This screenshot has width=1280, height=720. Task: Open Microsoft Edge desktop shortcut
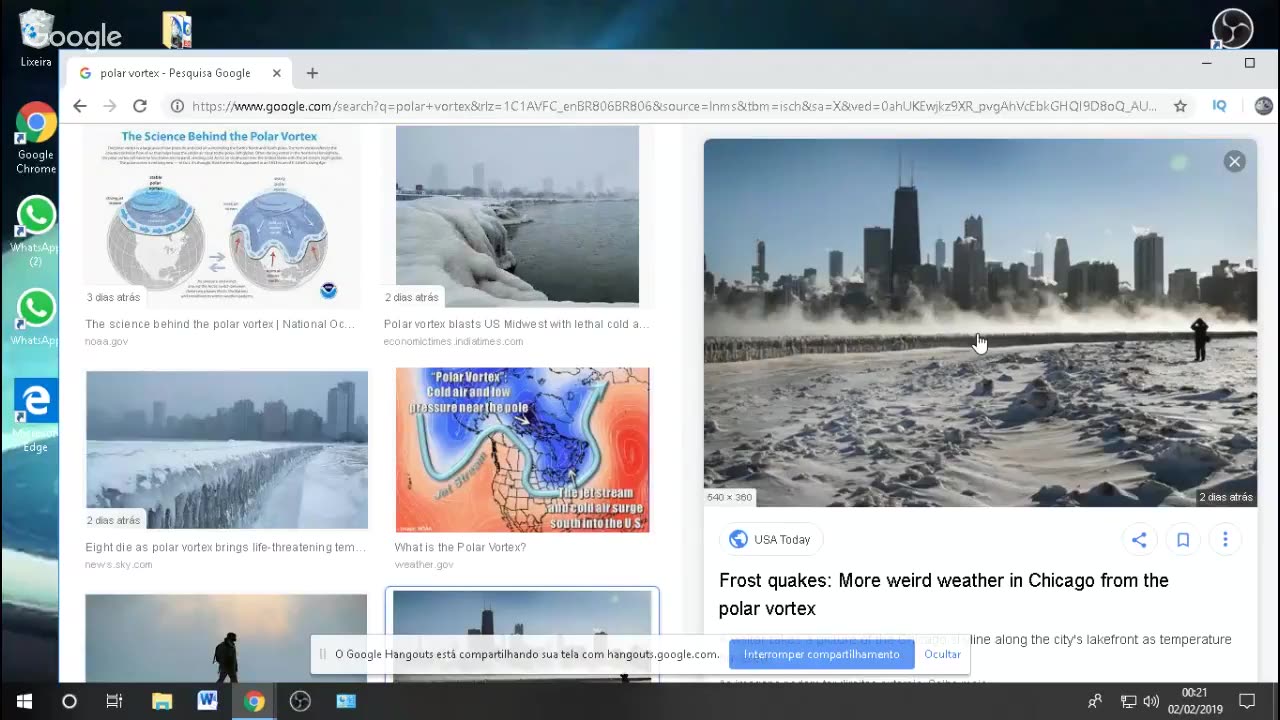tap(36, 416)
